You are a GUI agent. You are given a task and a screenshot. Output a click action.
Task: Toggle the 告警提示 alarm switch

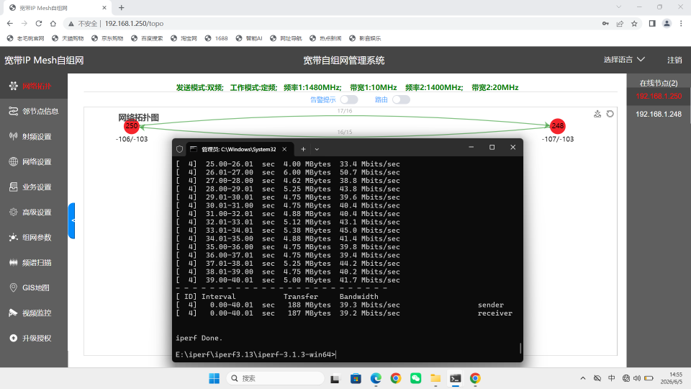pos(349,100)
